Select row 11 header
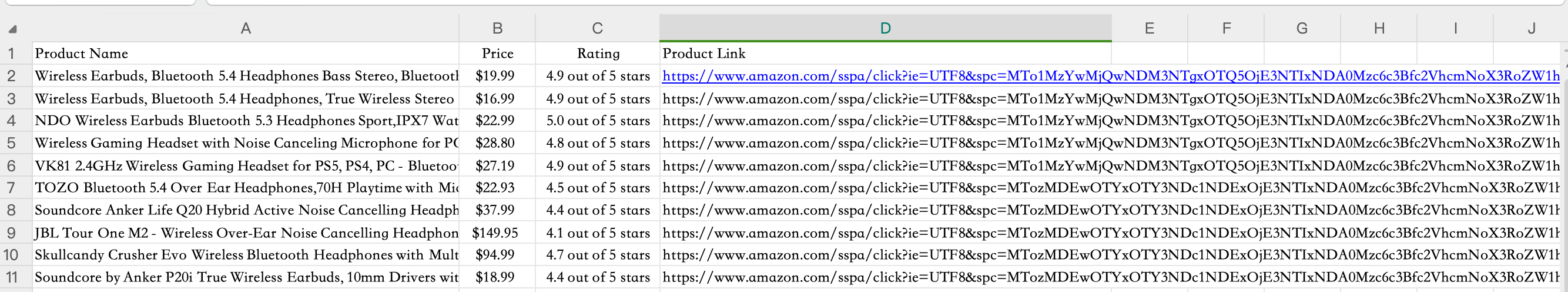 (x=12, y=277)
